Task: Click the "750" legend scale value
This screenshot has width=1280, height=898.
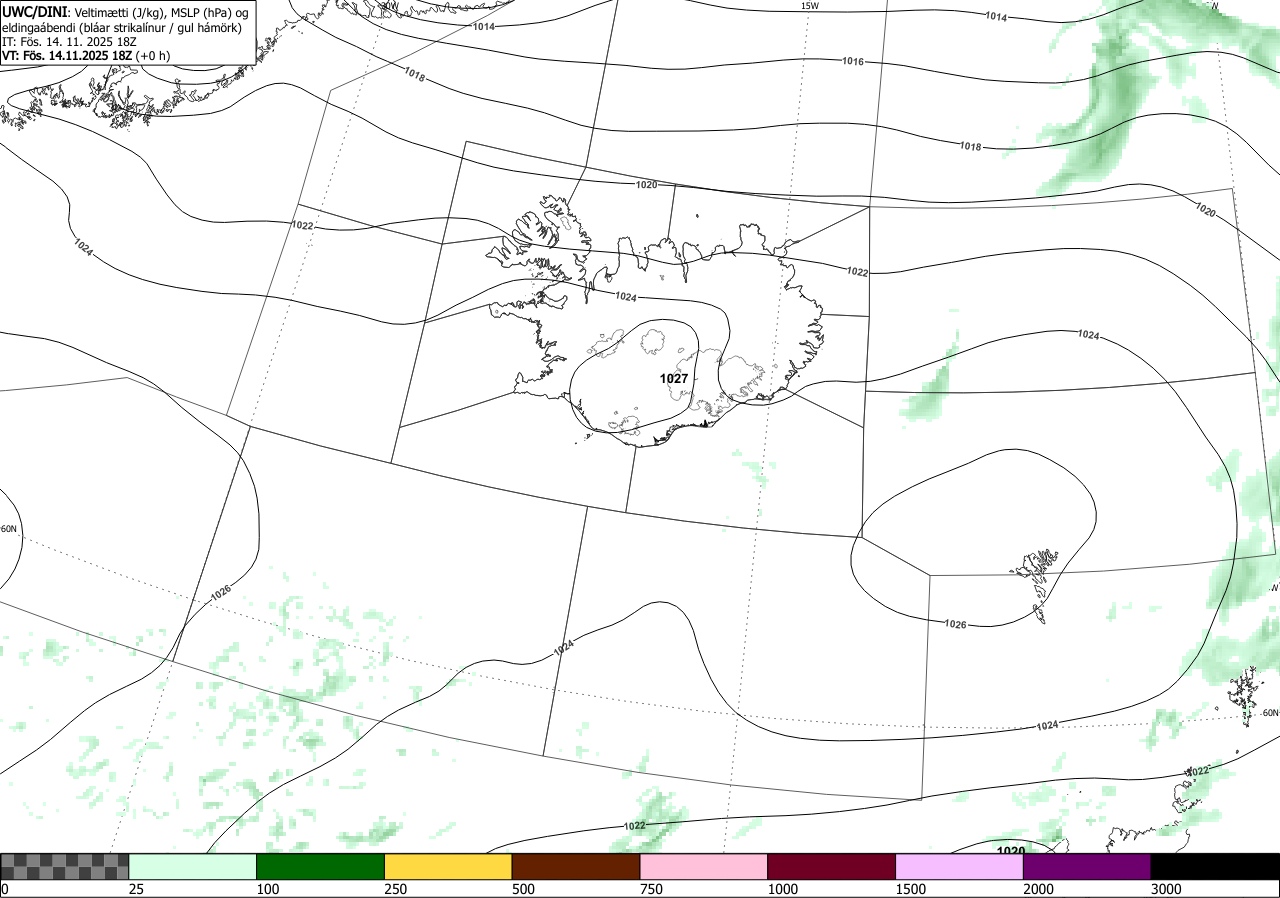Action: tap(652, 889)
